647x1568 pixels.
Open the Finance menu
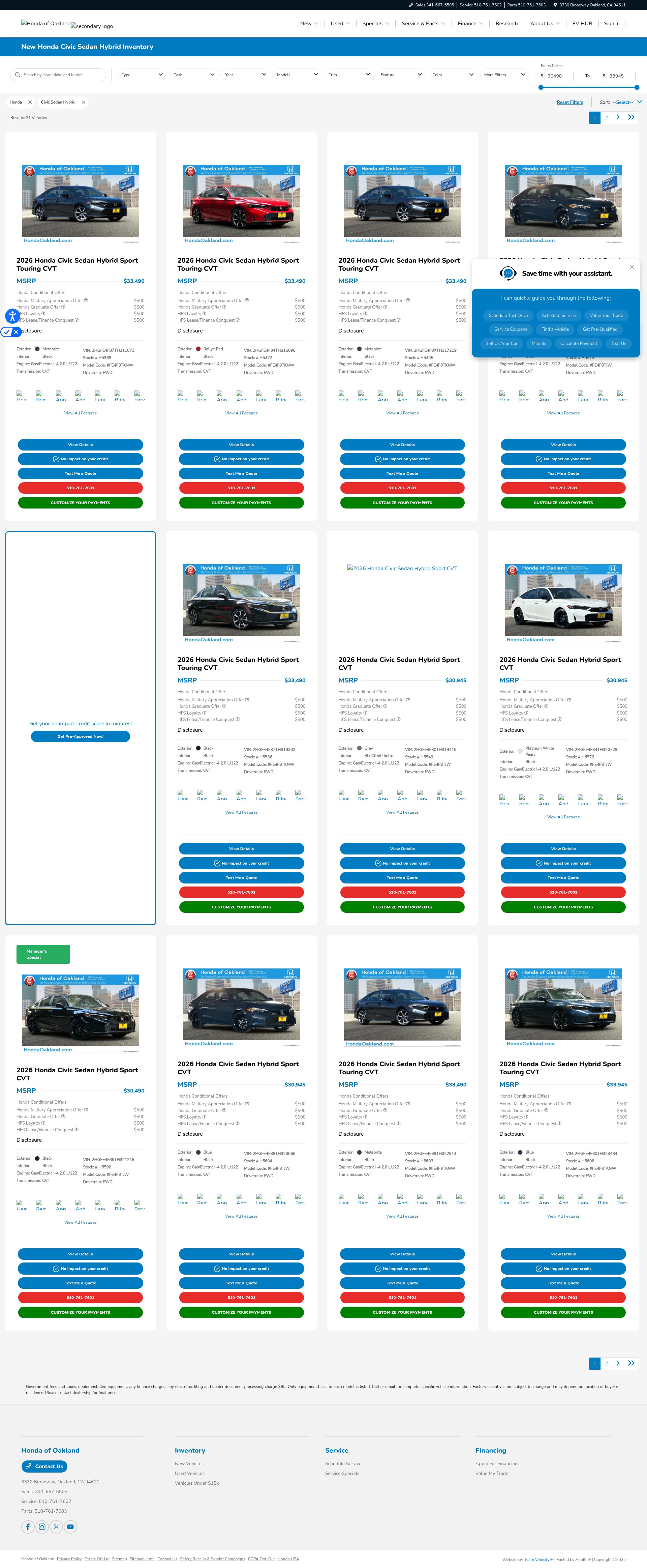[471, 24]
